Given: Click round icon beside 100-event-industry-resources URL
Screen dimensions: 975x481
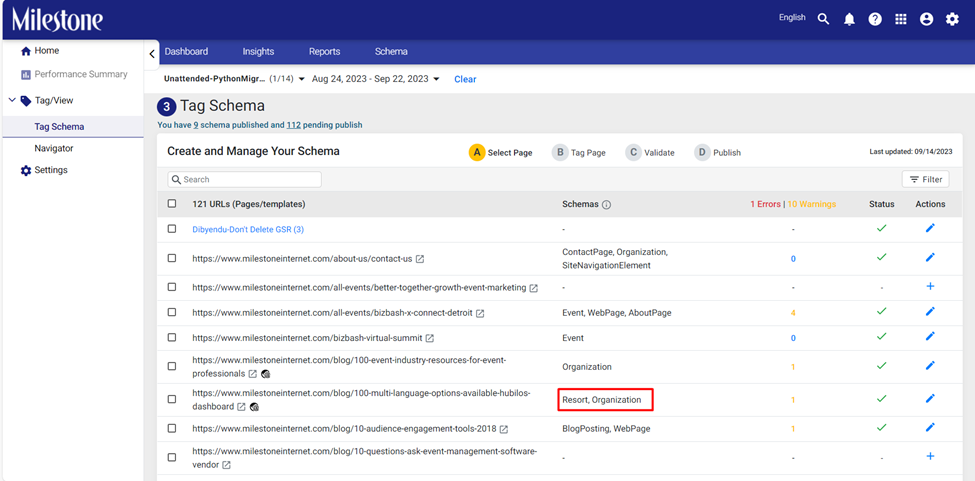Looking at the screenshot, I should tap(266, 374).
